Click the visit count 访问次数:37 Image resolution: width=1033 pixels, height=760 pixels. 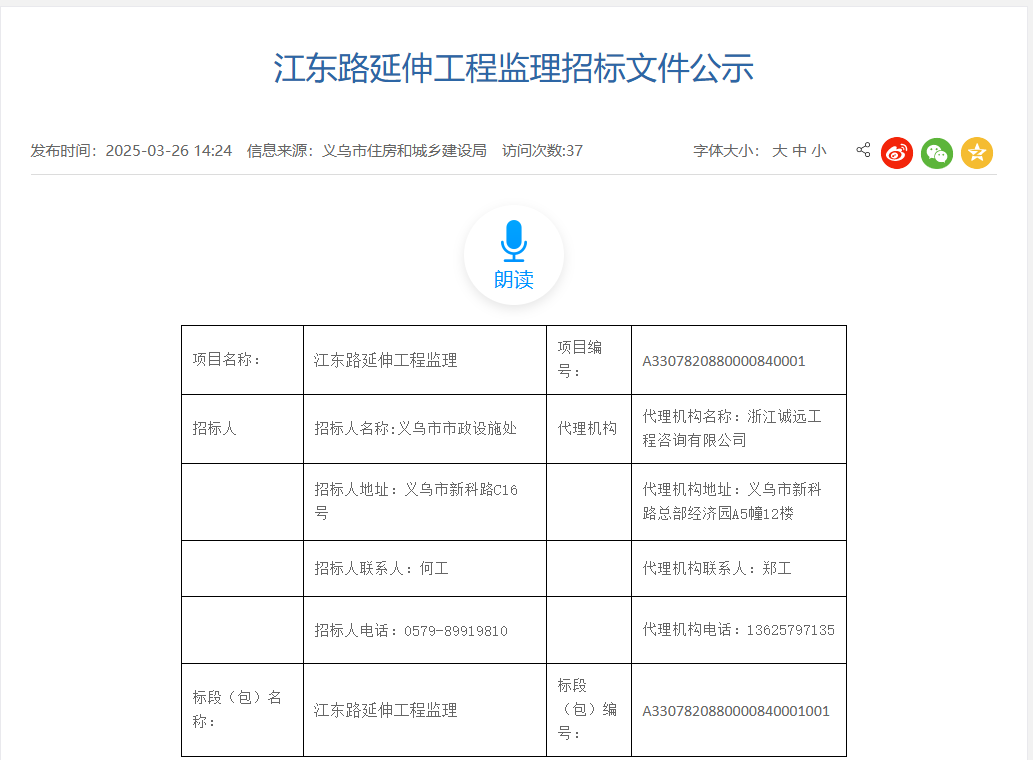coord(542,151)
